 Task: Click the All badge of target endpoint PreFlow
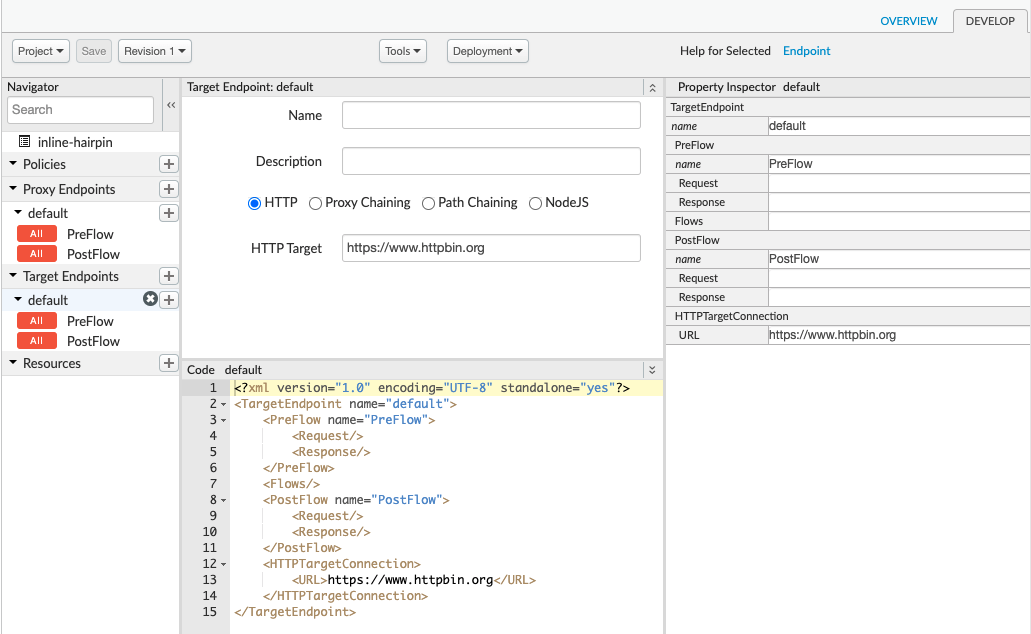coord(37,320)
